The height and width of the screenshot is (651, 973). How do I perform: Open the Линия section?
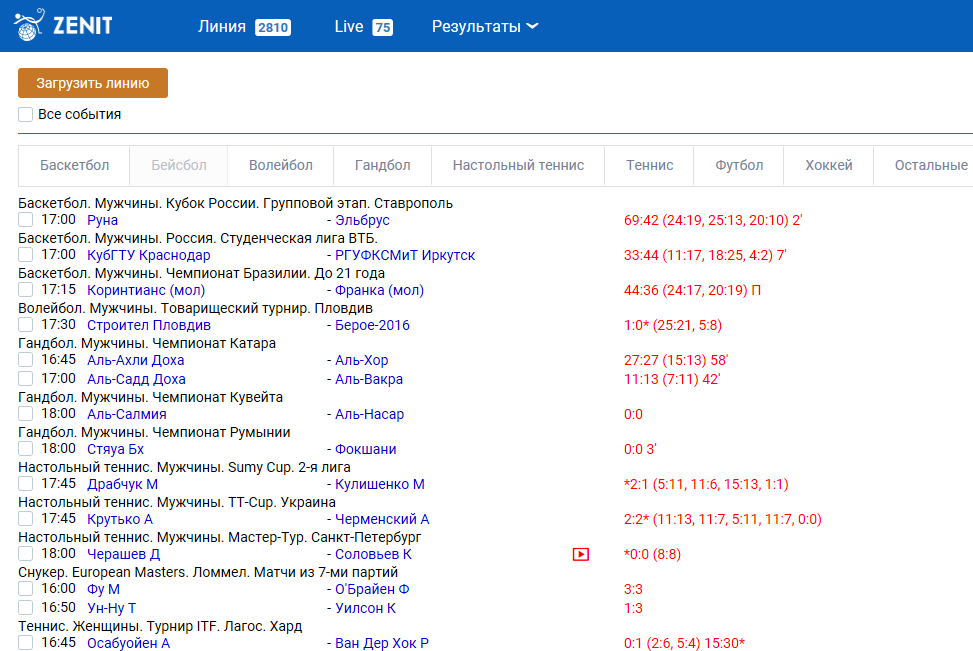tap(244, 27)
